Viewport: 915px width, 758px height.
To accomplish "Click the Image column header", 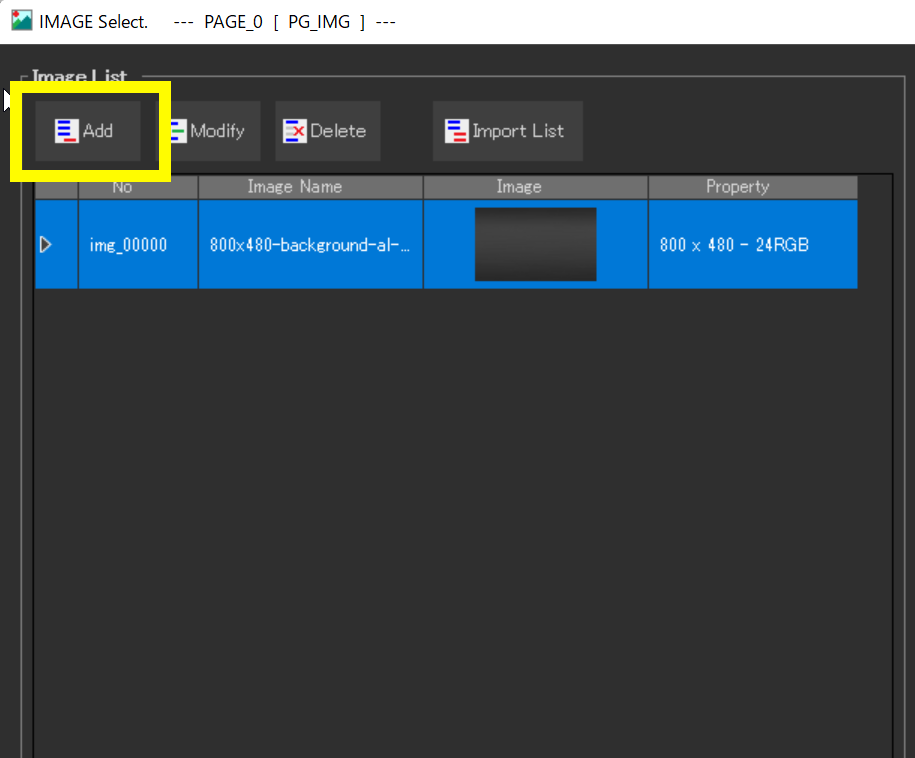I will (519, 187).
